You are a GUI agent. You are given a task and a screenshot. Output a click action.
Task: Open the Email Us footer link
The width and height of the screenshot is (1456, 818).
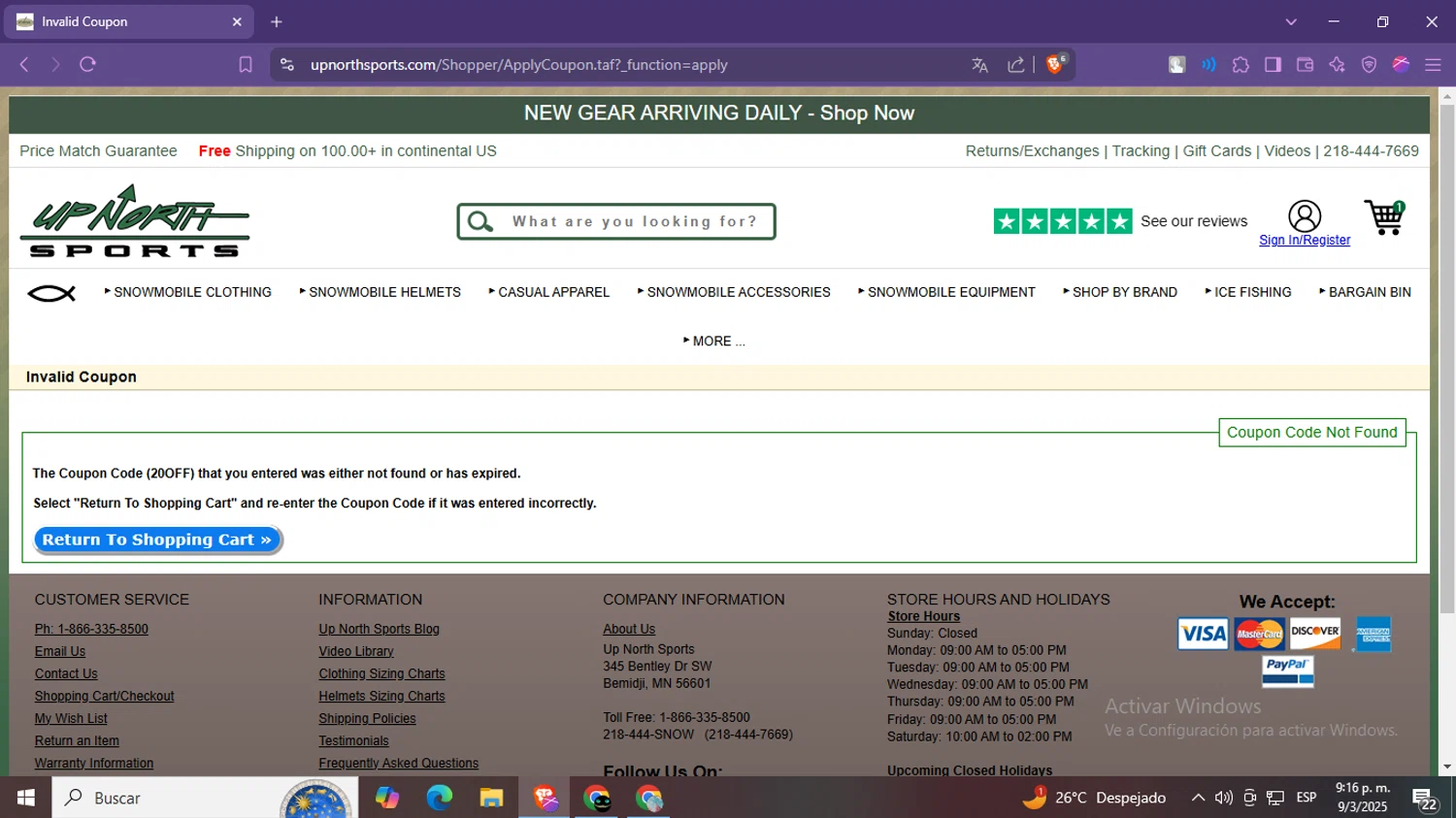click(60, 652)
